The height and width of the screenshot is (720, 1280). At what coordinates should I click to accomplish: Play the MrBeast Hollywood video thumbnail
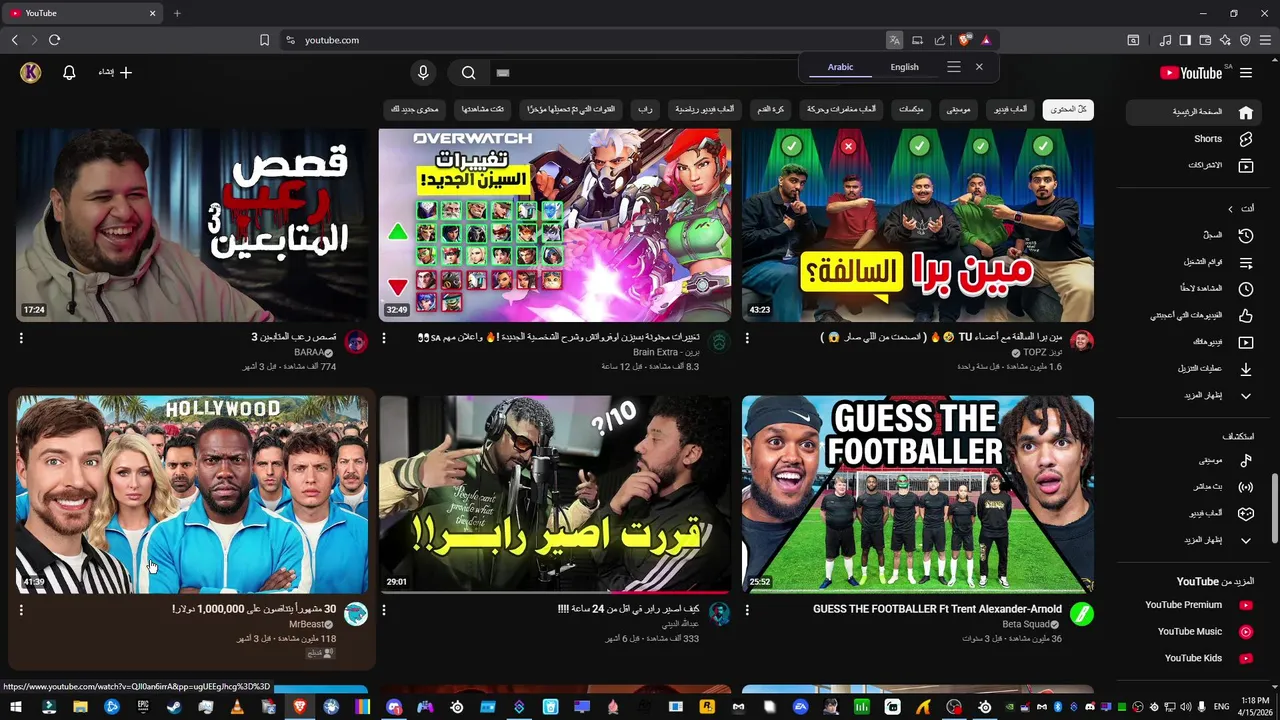click(192, 494)
